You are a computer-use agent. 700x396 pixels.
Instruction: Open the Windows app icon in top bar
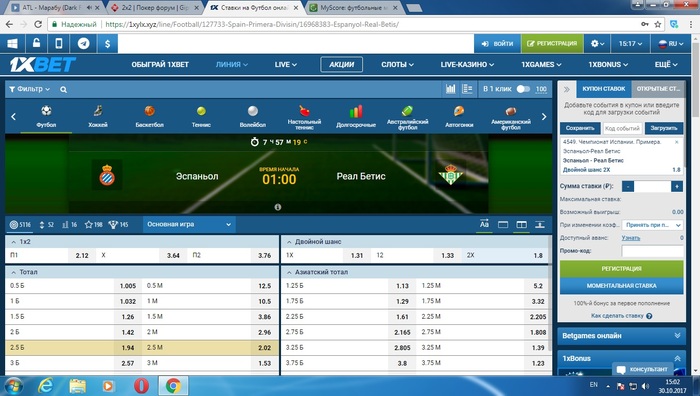[x=12, y=44]
